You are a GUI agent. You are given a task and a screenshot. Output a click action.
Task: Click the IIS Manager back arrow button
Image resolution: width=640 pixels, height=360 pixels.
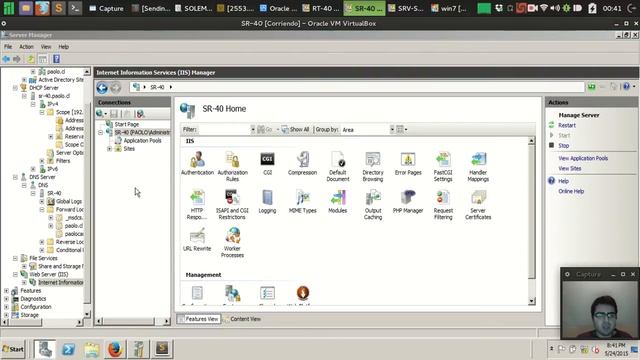coord(102,87)
